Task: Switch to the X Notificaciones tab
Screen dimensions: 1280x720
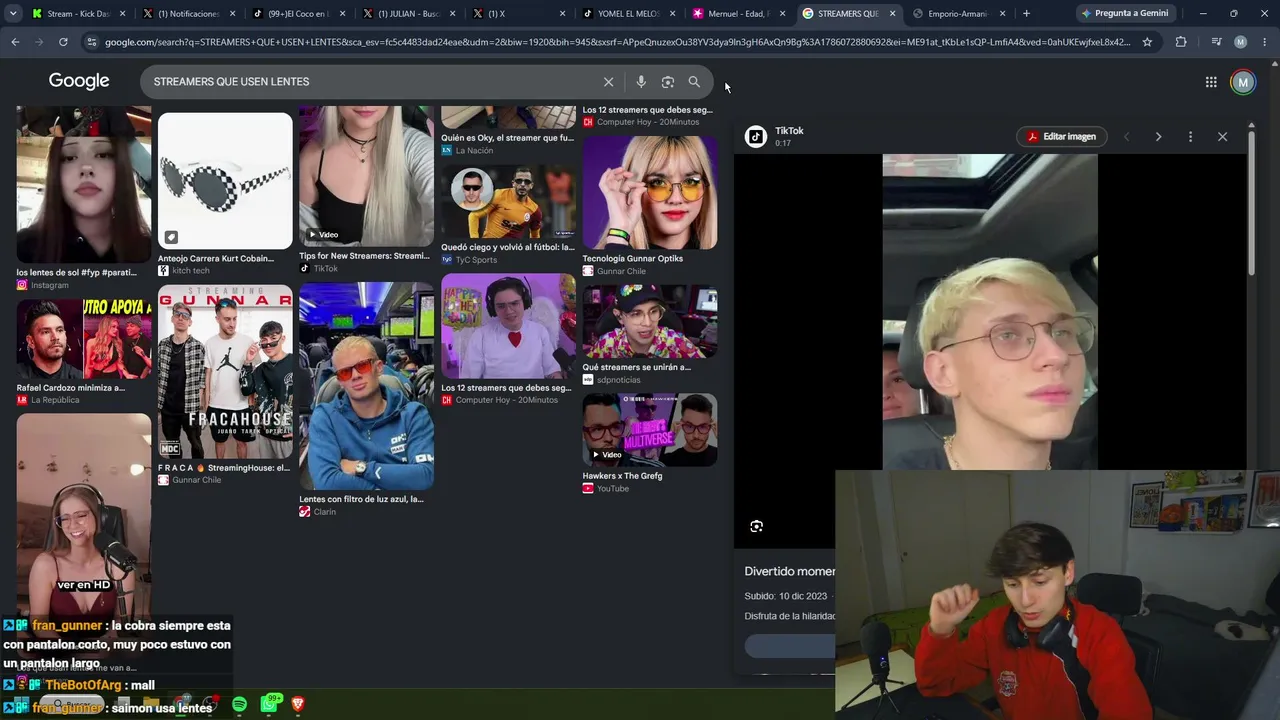Action: 188,14
